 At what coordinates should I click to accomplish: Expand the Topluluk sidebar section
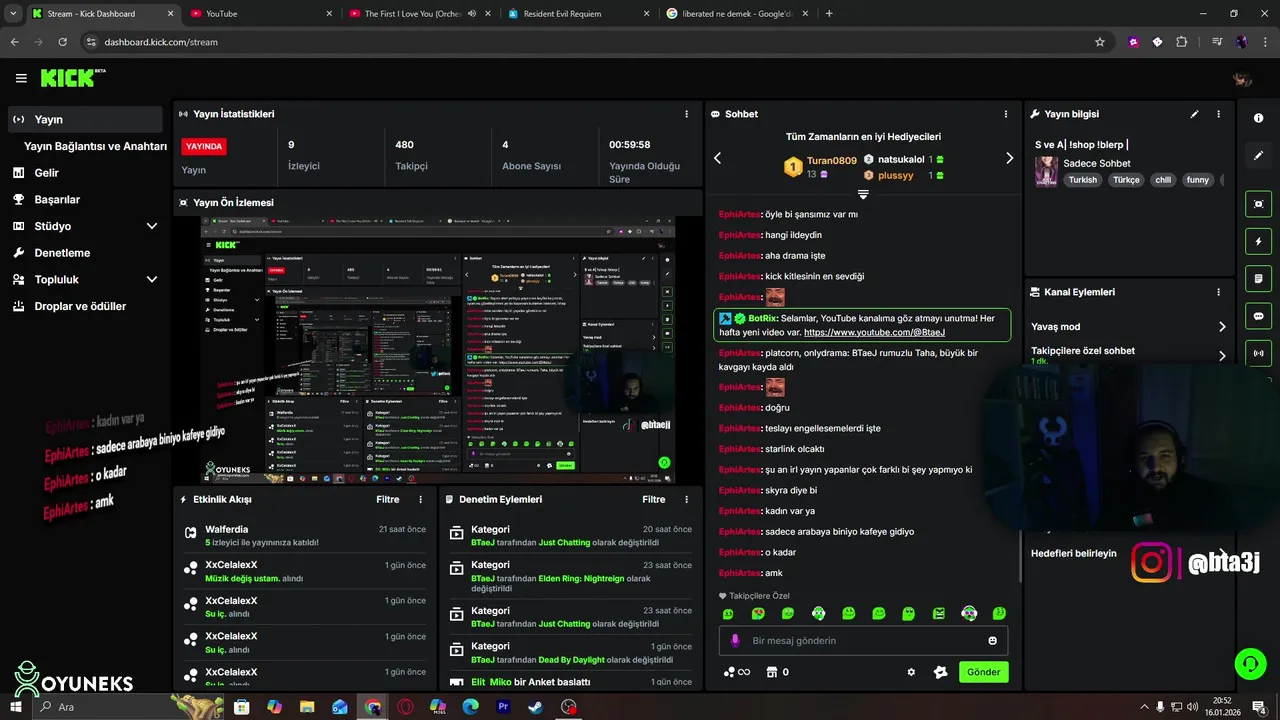[152, 280]
